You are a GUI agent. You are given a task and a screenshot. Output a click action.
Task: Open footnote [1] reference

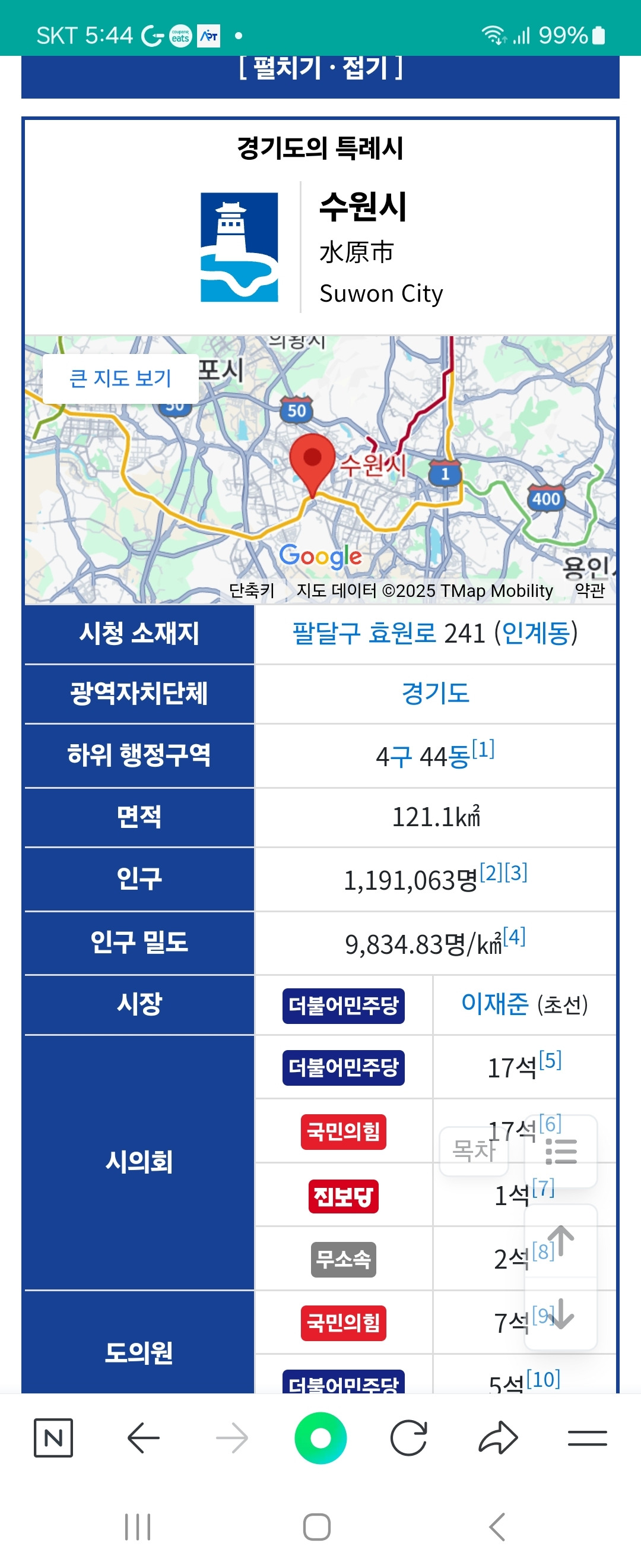point(484,749)
